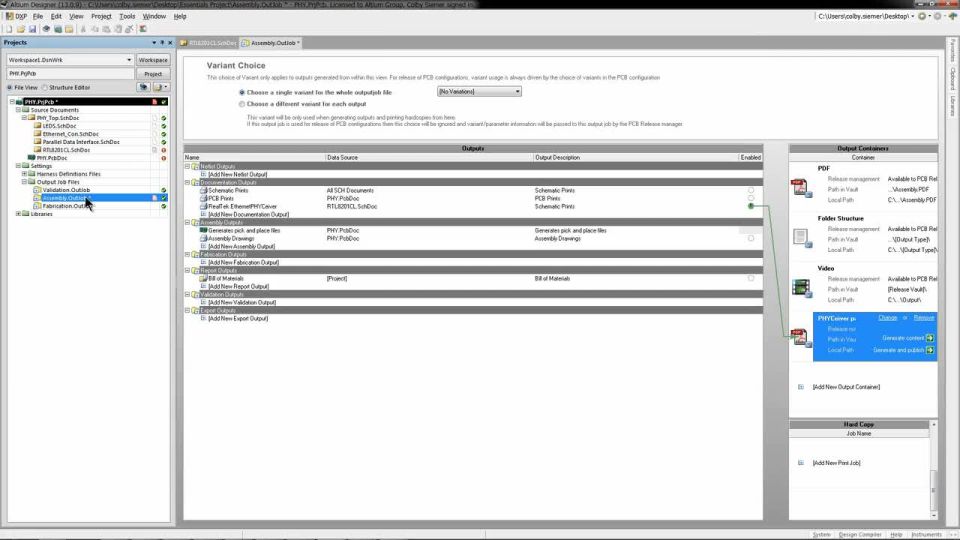960x540 pixels.
Task: Collapse the Output Job Files node
Action: tap(24, 182)
